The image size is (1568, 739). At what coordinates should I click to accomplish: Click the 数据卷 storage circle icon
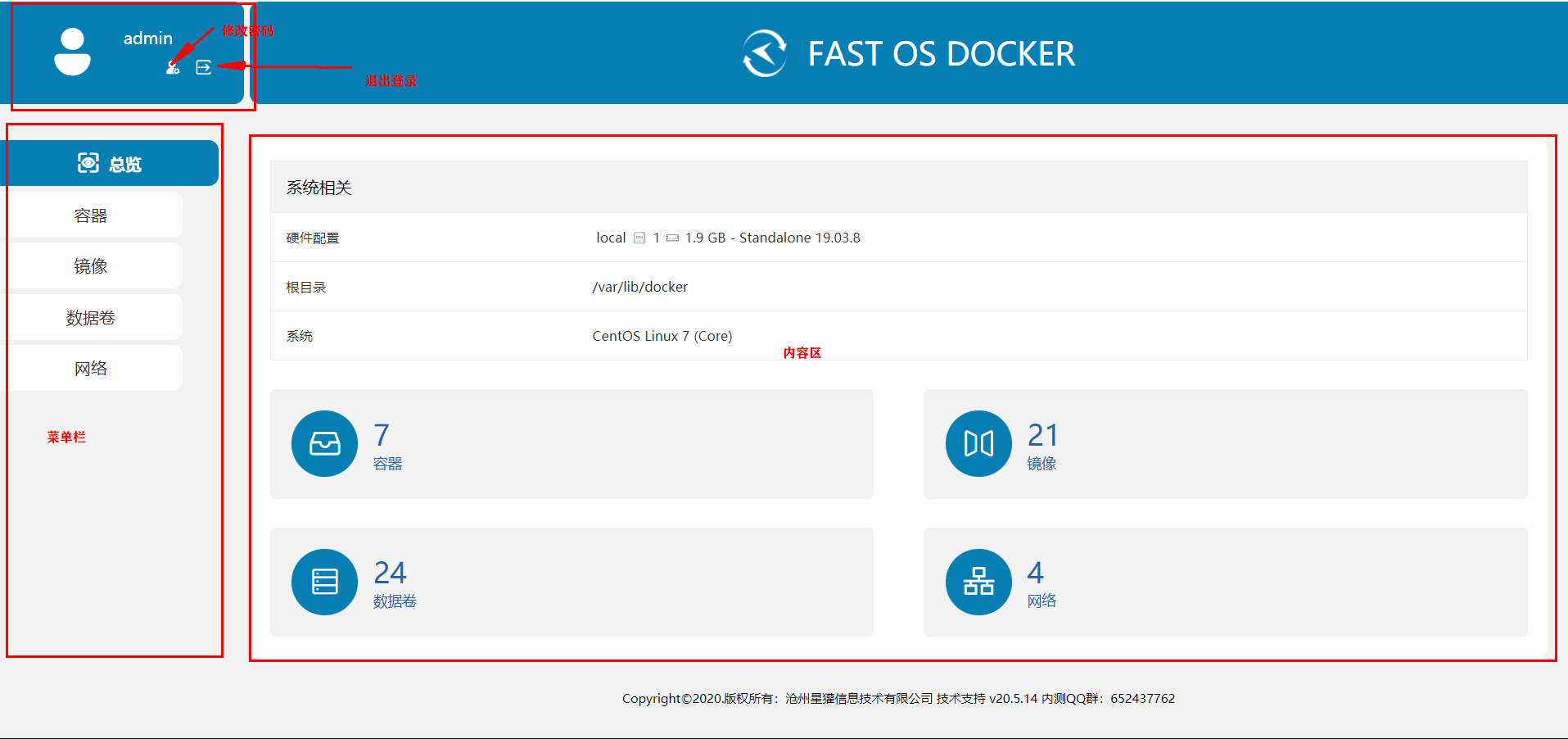pos(325,582)
